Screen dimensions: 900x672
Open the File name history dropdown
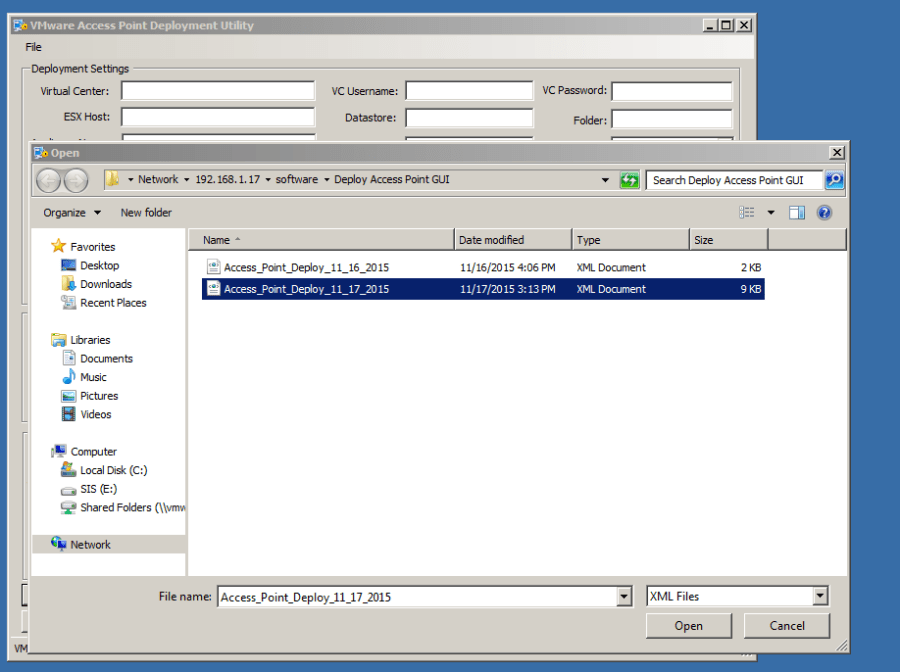point(625,596)
